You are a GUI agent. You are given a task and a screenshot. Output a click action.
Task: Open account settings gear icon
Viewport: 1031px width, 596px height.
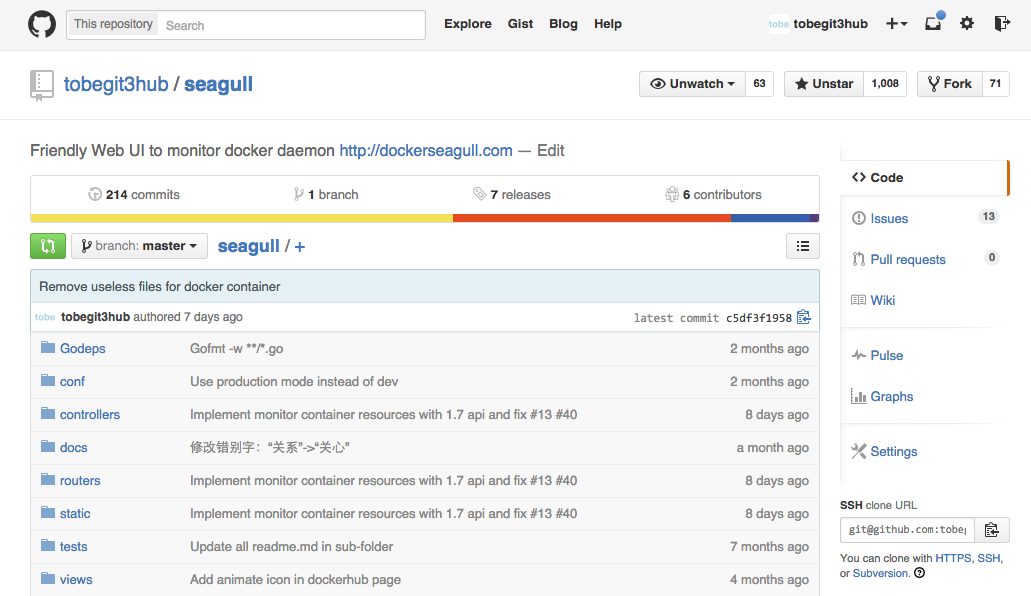(967, 24)
